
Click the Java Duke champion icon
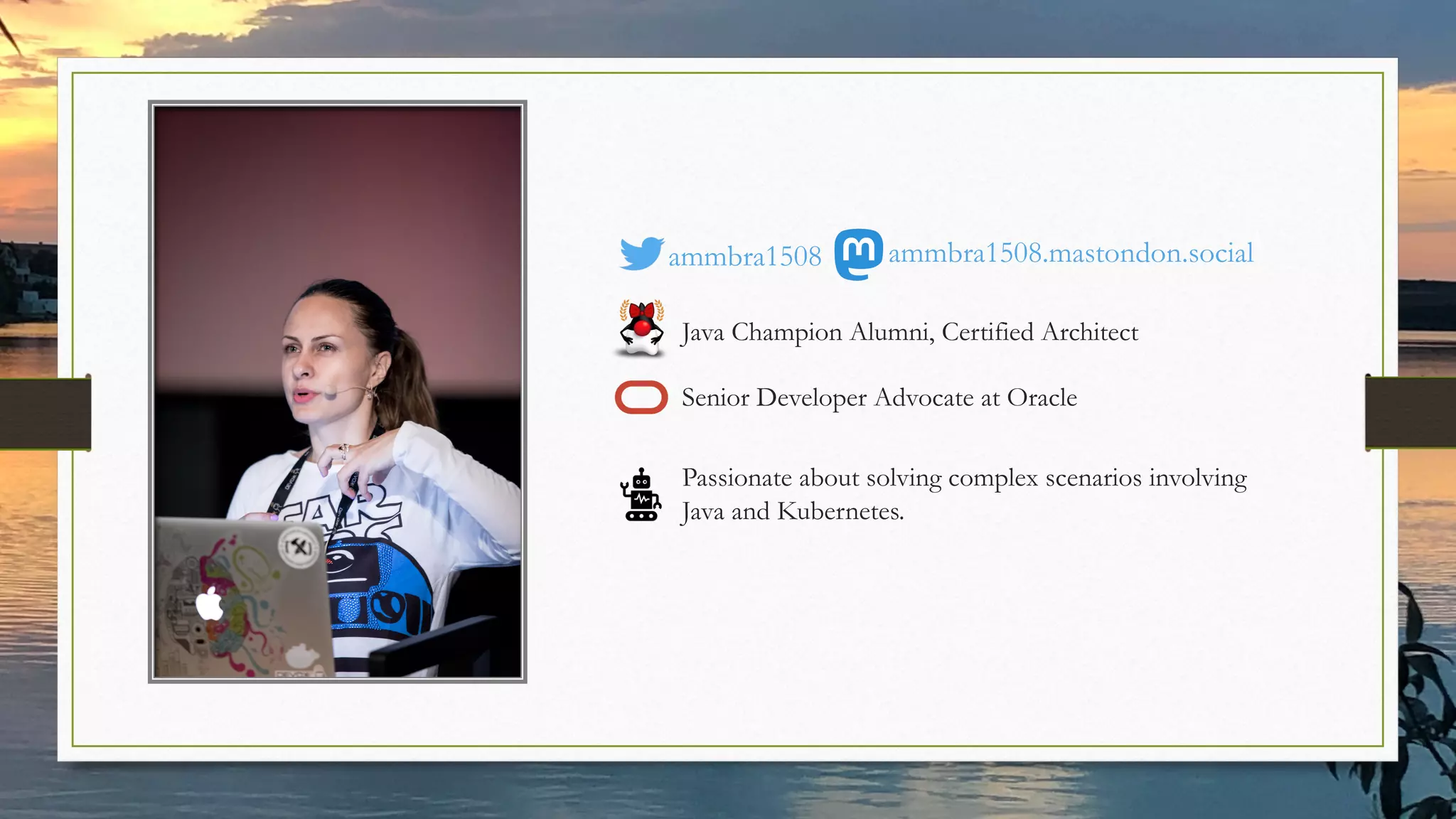pos(641,328)
